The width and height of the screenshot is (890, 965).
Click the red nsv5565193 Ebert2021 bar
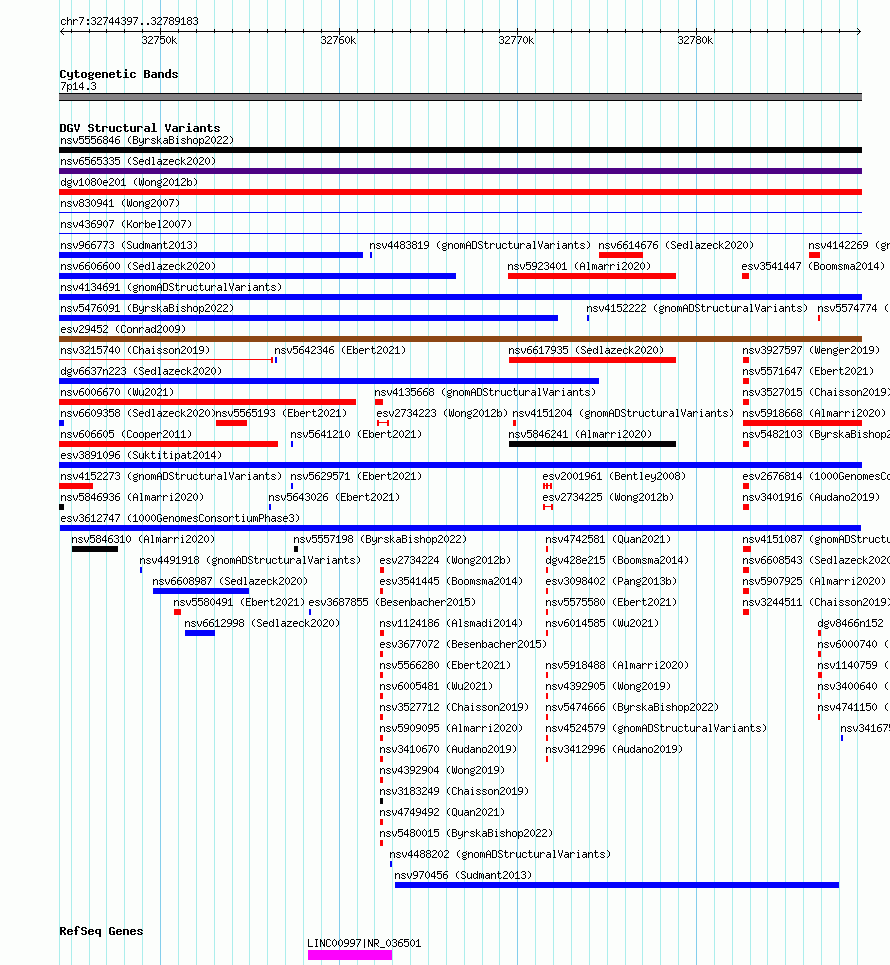231,423
